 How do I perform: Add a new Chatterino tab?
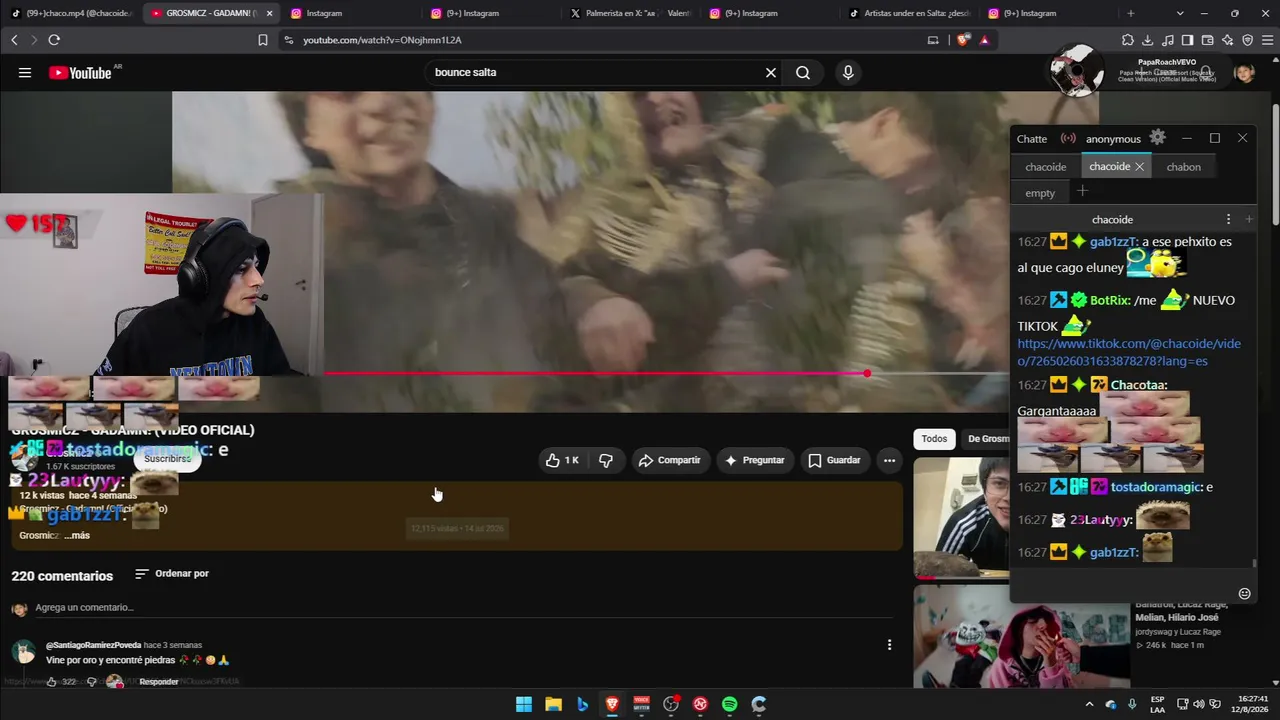coord(1082,191)
